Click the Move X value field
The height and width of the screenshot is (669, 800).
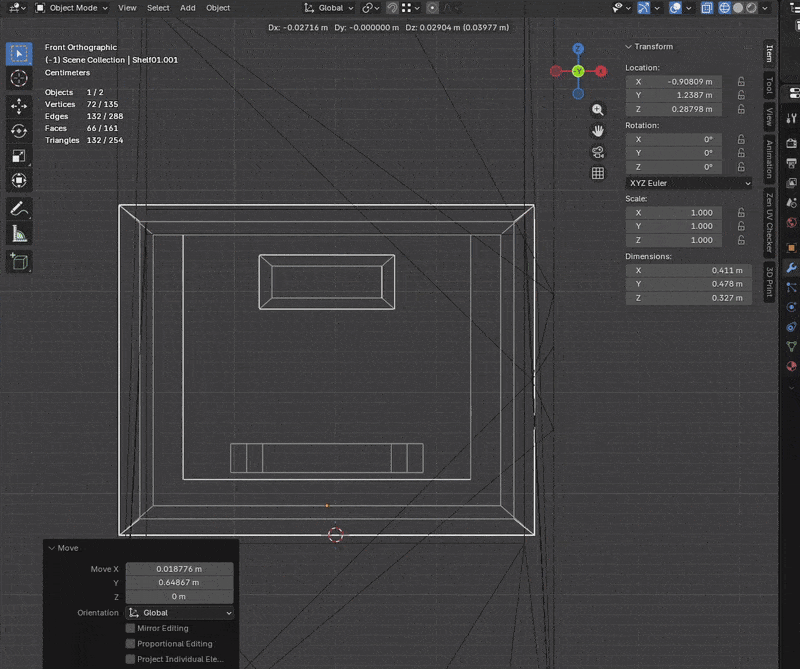coord(179,569)
